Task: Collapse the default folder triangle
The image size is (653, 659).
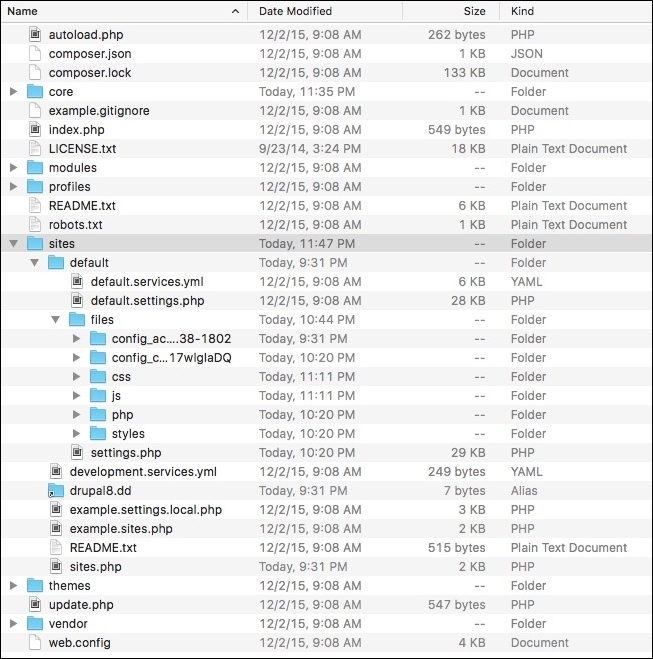Action: 34,262
